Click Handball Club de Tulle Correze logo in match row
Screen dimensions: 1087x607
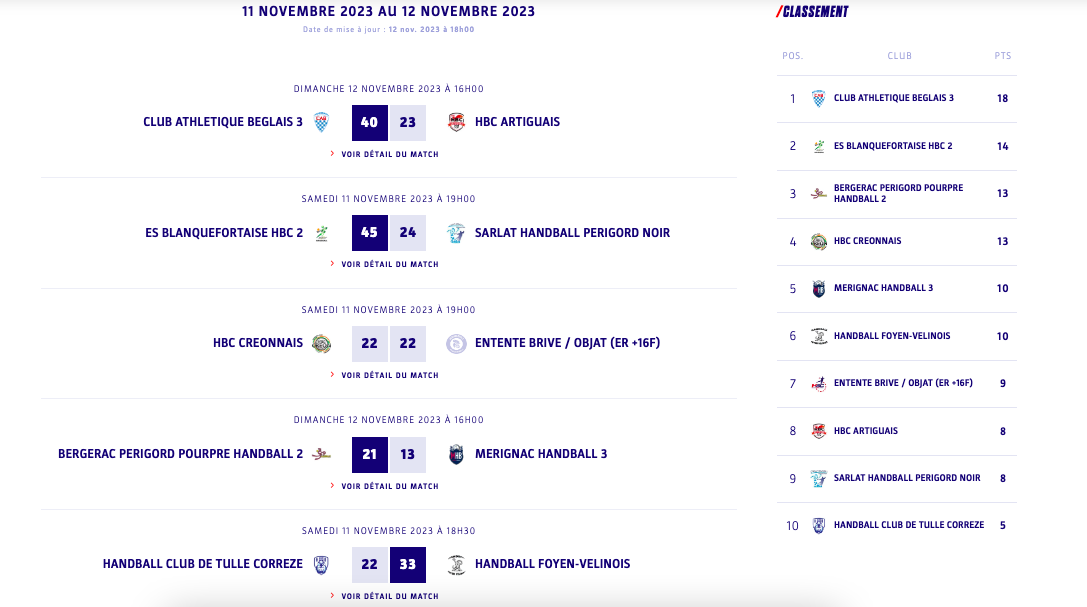321,564
